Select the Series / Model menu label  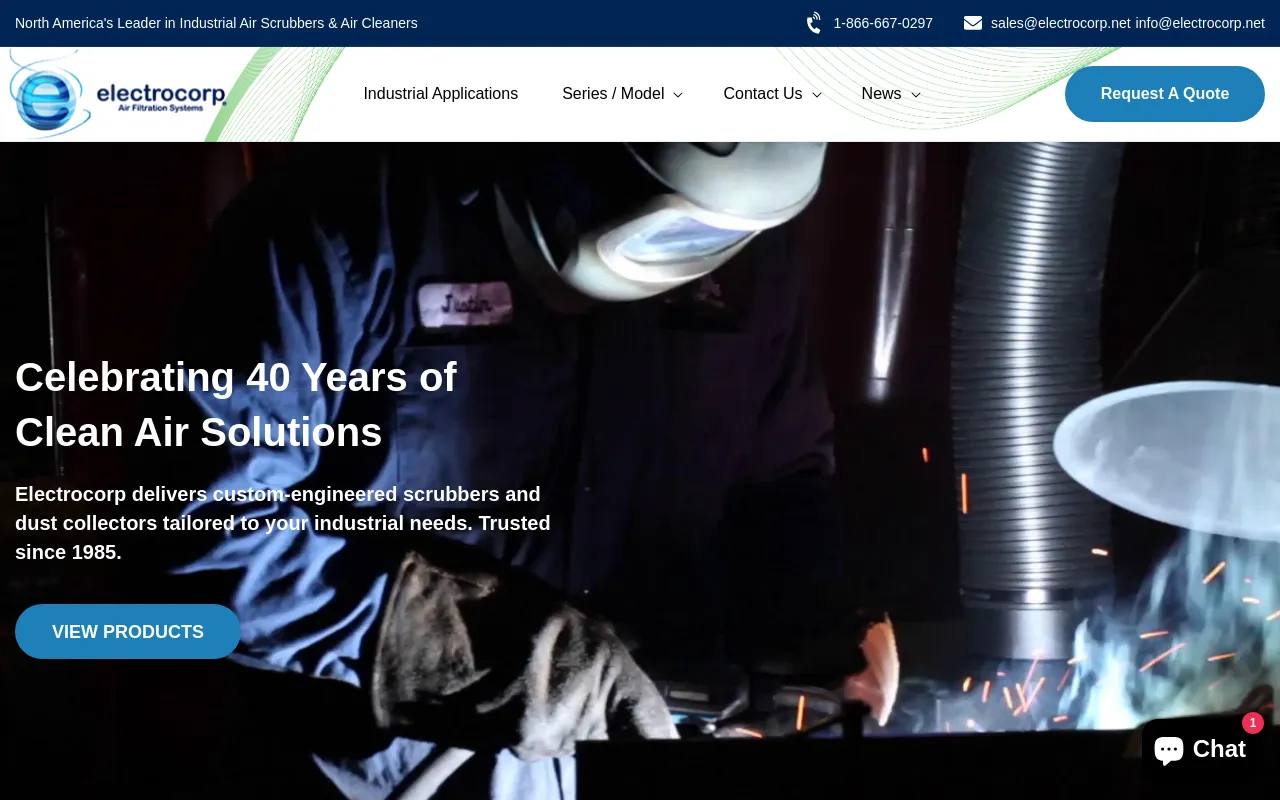point(612,94)
